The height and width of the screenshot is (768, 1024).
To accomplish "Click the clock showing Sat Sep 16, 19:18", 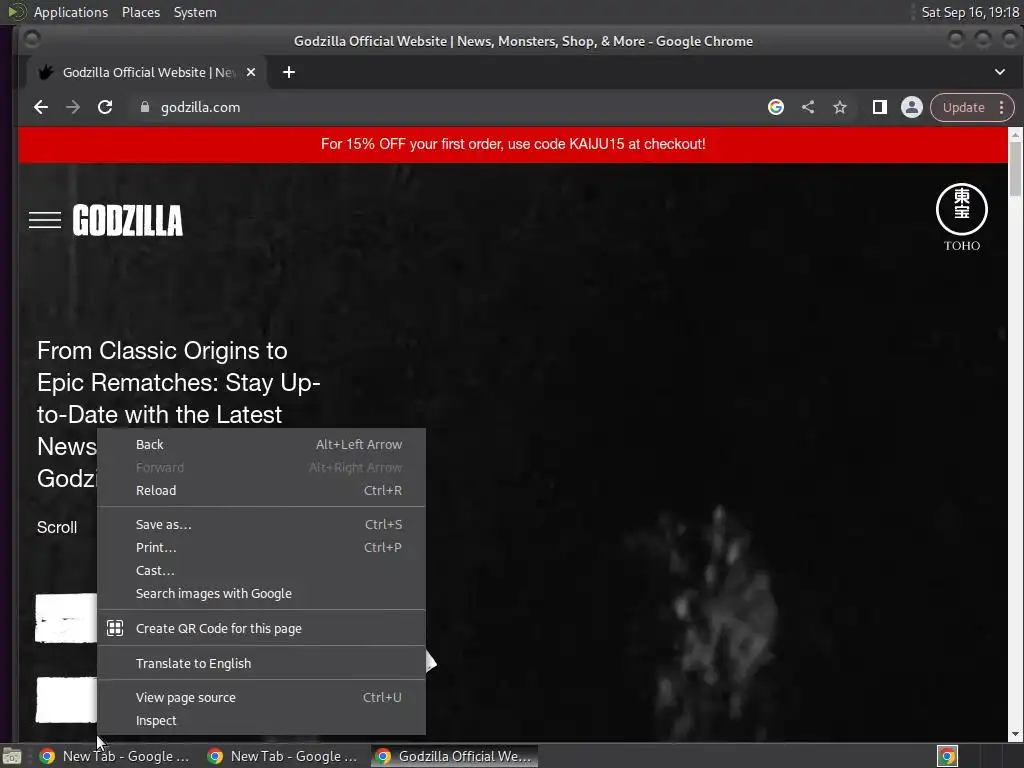I will click(970, 12).
